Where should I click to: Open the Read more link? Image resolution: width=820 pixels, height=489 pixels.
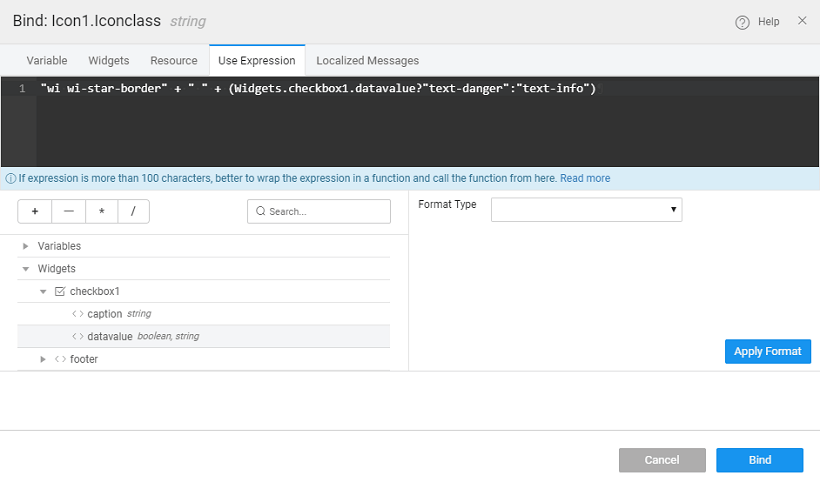[x=585, y=179]
